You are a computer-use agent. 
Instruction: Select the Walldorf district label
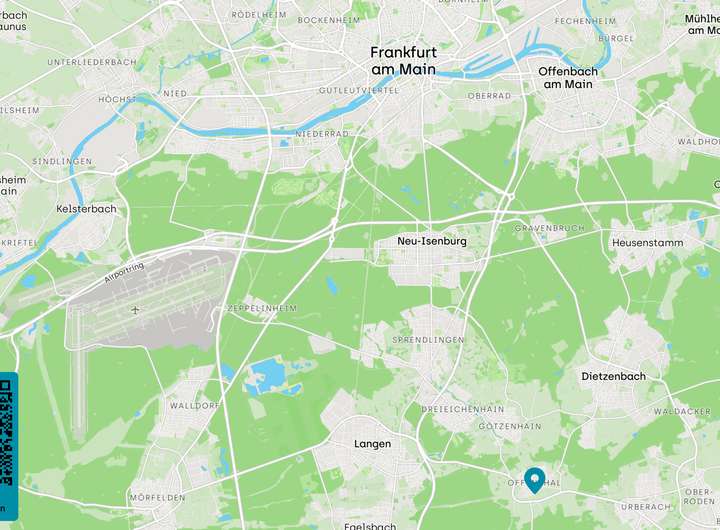click(195, 406)
